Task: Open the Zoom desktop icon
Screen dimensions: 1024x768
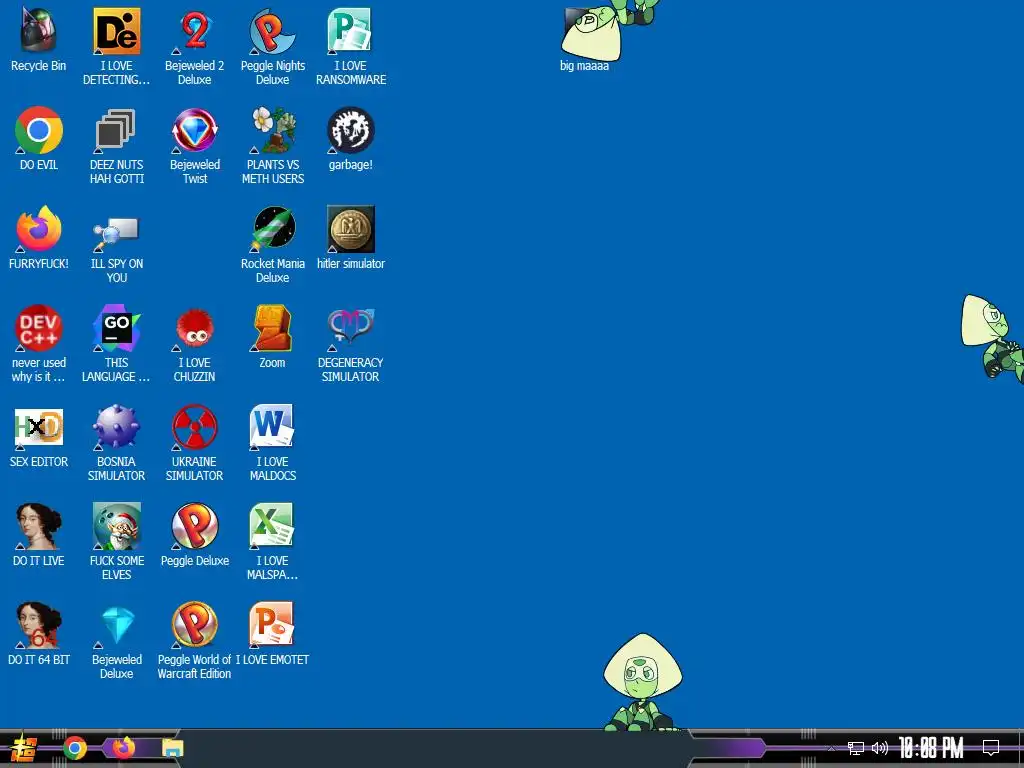Action: (272, 337)
